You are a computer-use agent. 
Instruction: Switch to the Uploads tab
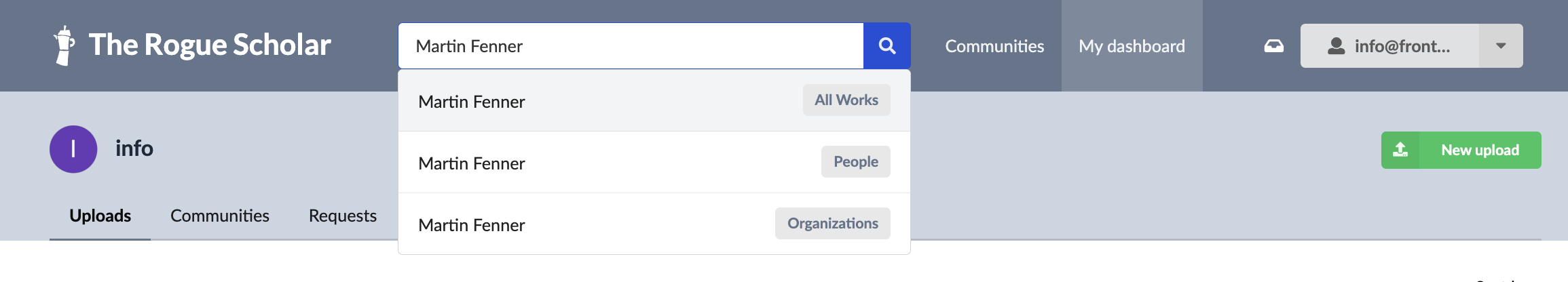100,216
